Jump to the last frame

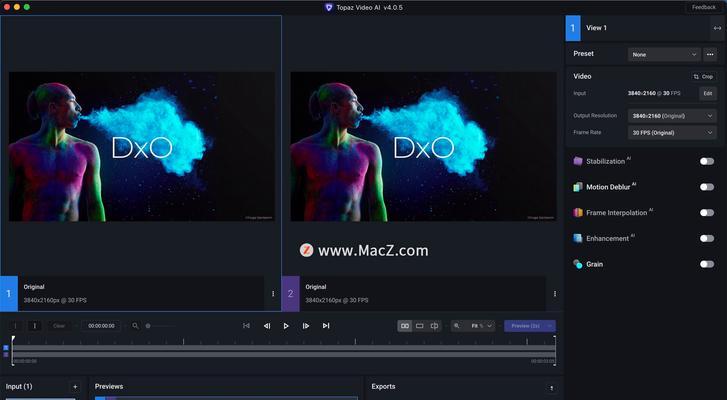coord(326,326)
